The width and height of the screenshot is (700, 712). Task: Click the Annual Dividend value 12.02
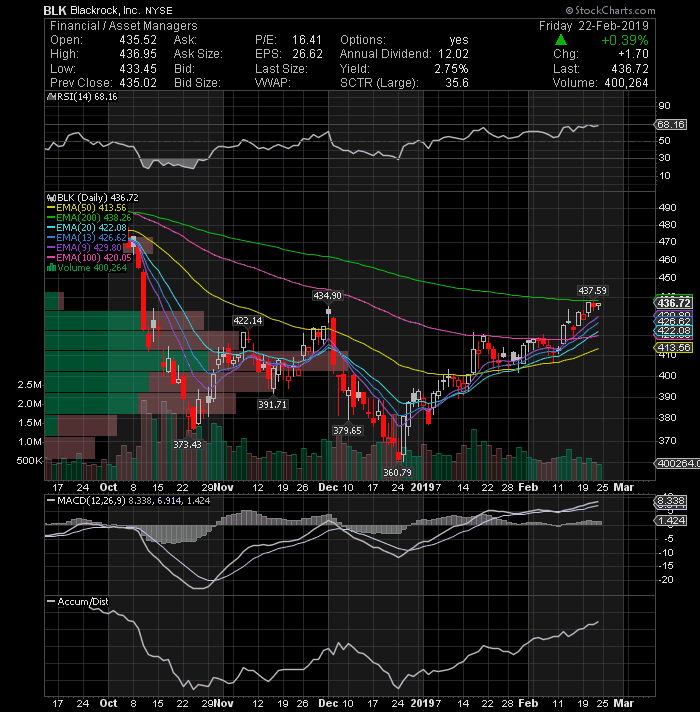[453, 54]
